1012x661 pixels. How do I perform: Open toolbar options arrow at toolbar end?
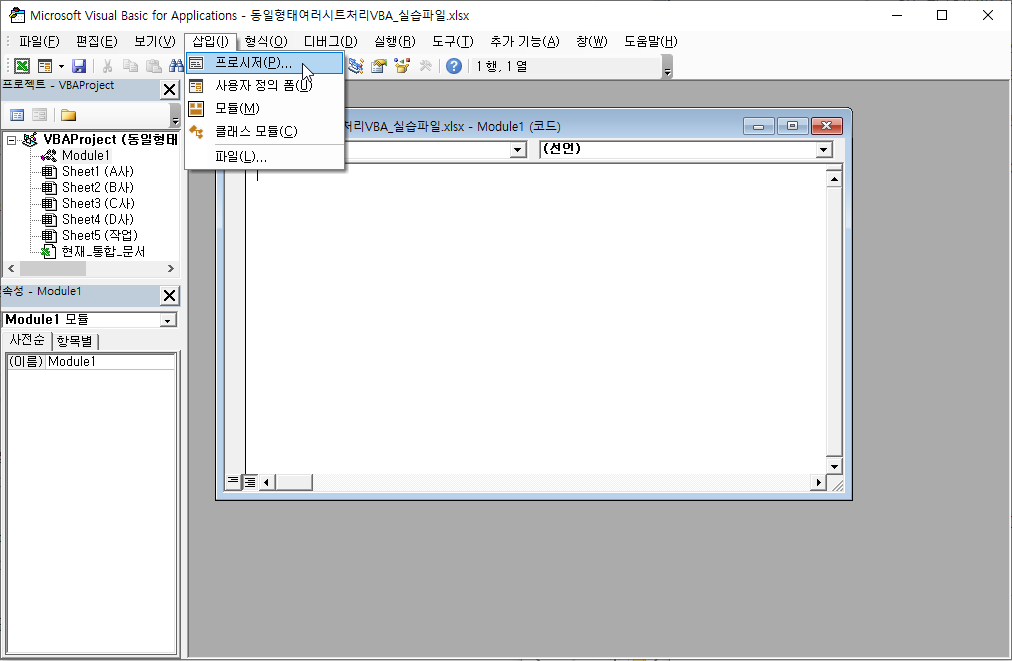point(667,67)
